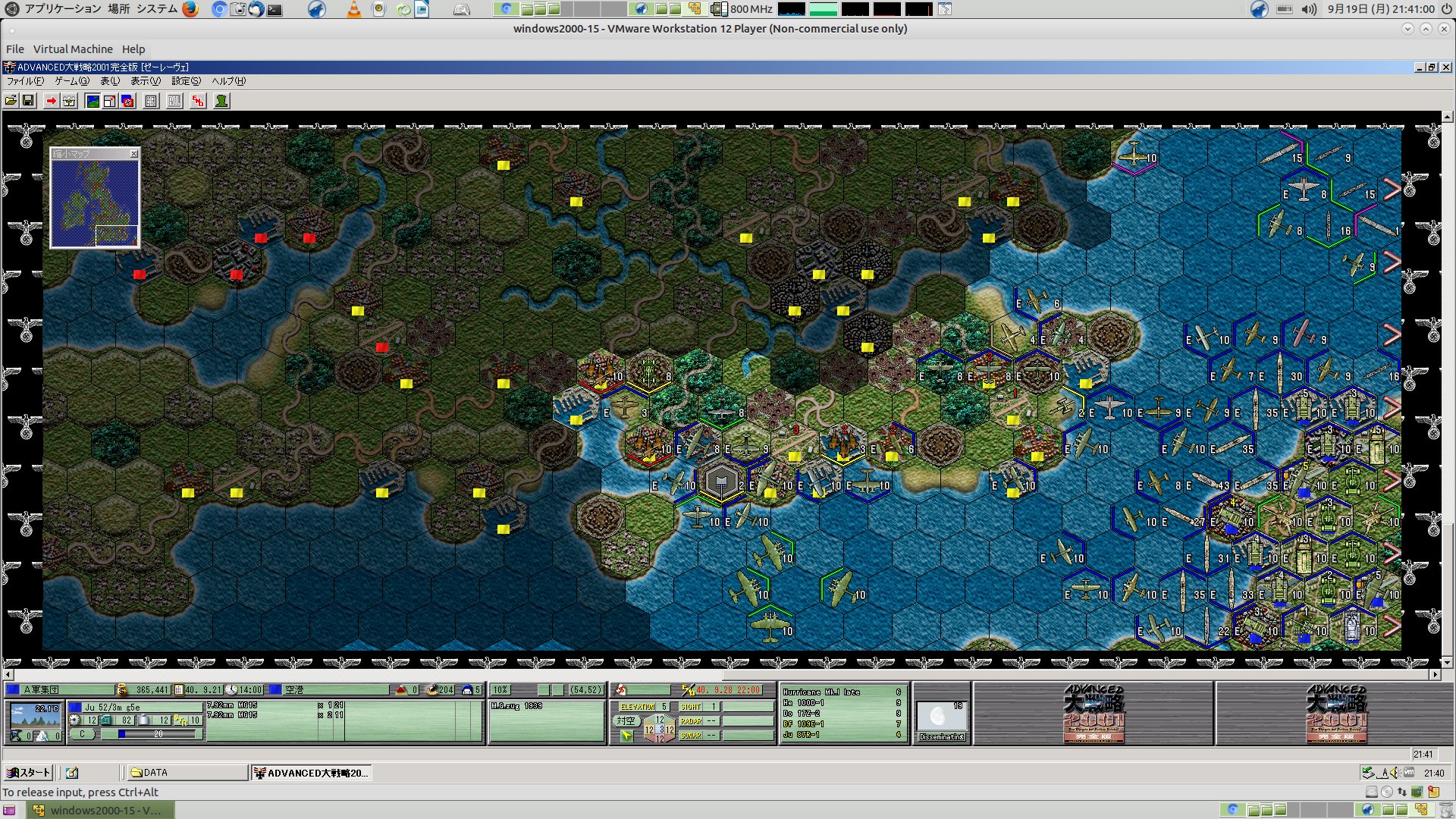Open the terminal launcher in top panel
The image size is (1456, 819).
coord(275,10)
